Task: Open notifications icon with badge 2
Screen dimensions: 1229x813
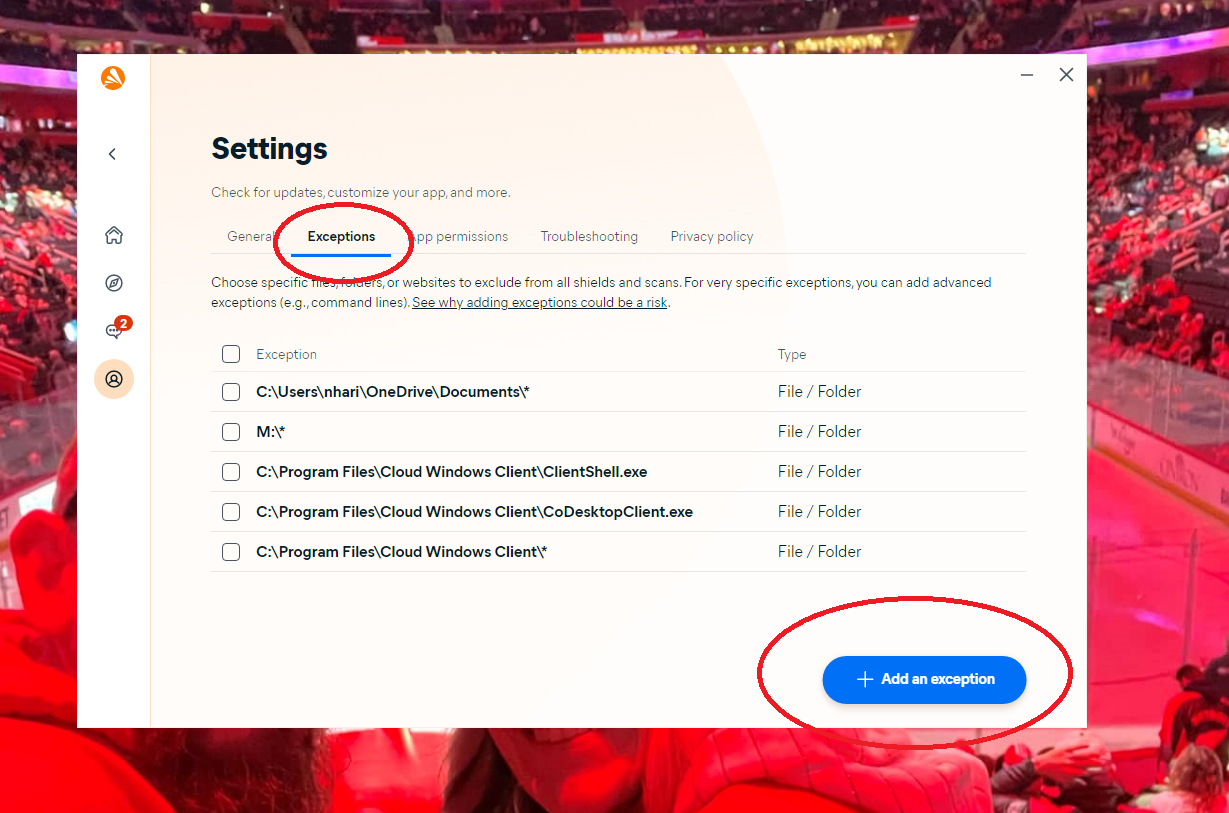Action: pos(116,329)
